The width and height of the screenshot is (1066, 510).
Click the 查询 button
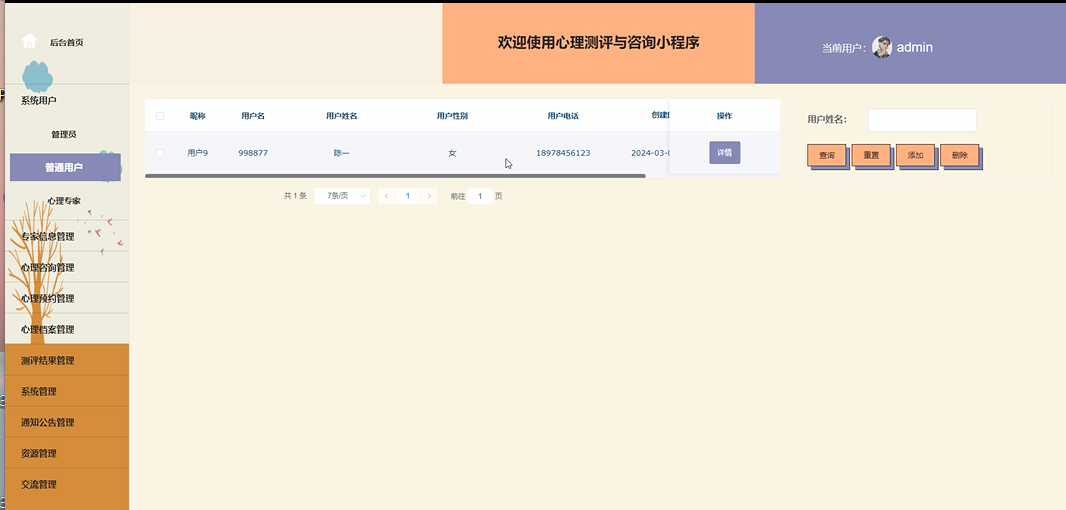pos(826,155)
